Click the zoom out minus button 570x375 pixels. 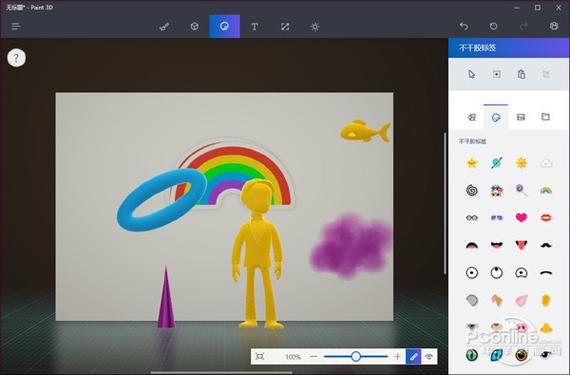tap(314, 356)
